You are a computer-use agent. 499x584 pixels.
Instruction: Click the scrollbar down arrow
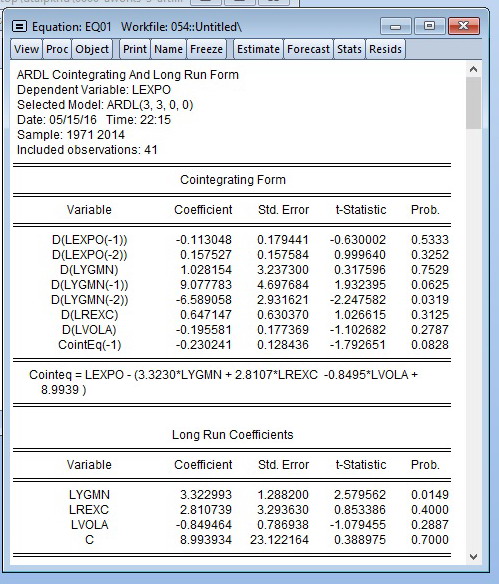(x=473, y=557)
